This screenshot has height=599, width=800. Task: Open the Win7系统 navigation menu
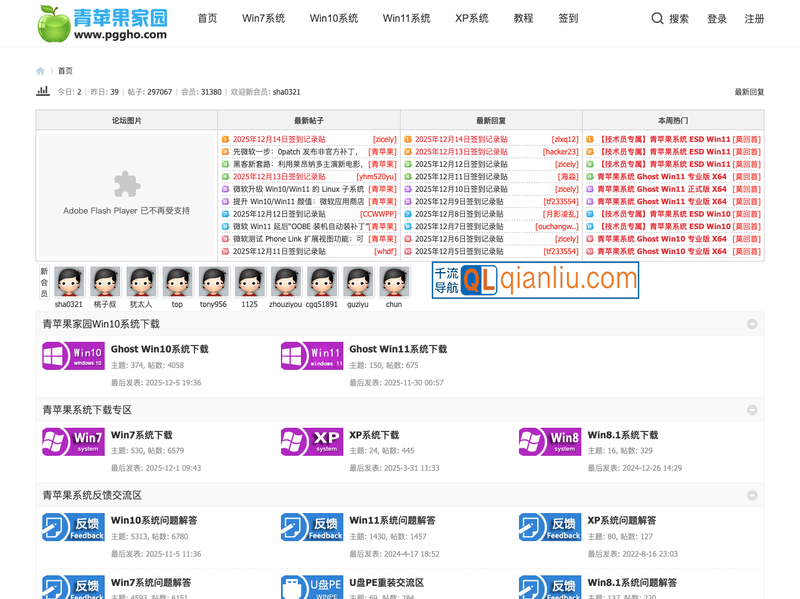click(263, 18)
